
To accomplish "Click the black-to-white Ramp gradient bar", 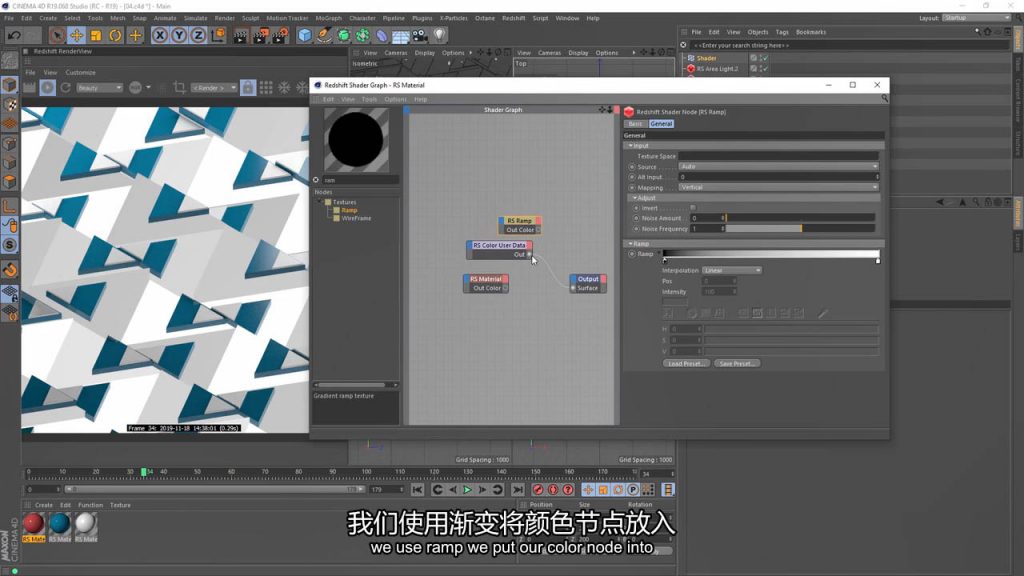I will [x=771, y=253].
